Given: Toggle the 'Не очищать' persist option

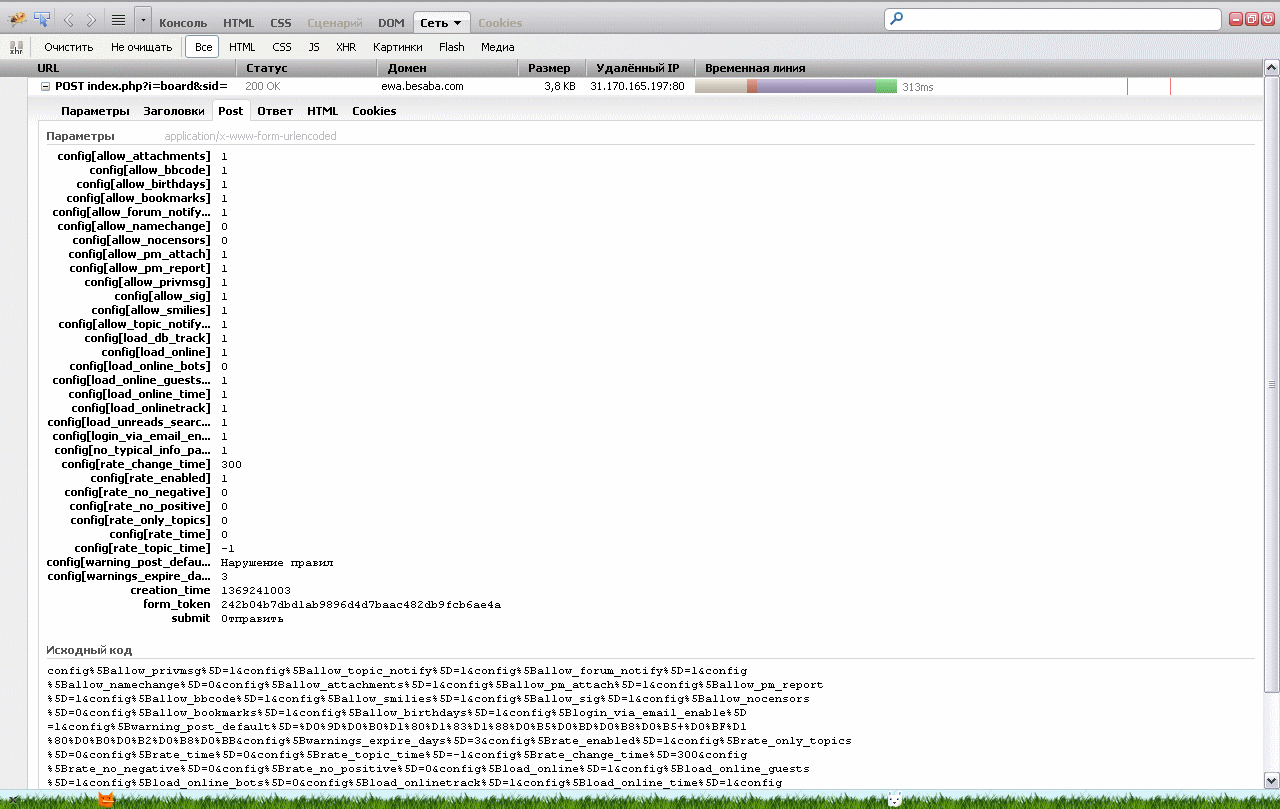Looking at the screenshot, I should 141,47.
